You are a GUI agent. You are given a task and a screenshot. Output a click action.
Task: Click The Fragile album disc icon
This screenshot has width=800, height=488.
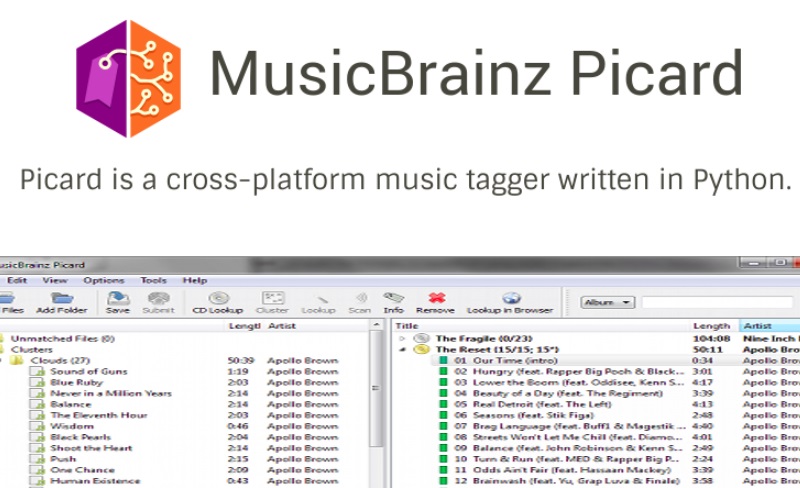coord(421,338)
